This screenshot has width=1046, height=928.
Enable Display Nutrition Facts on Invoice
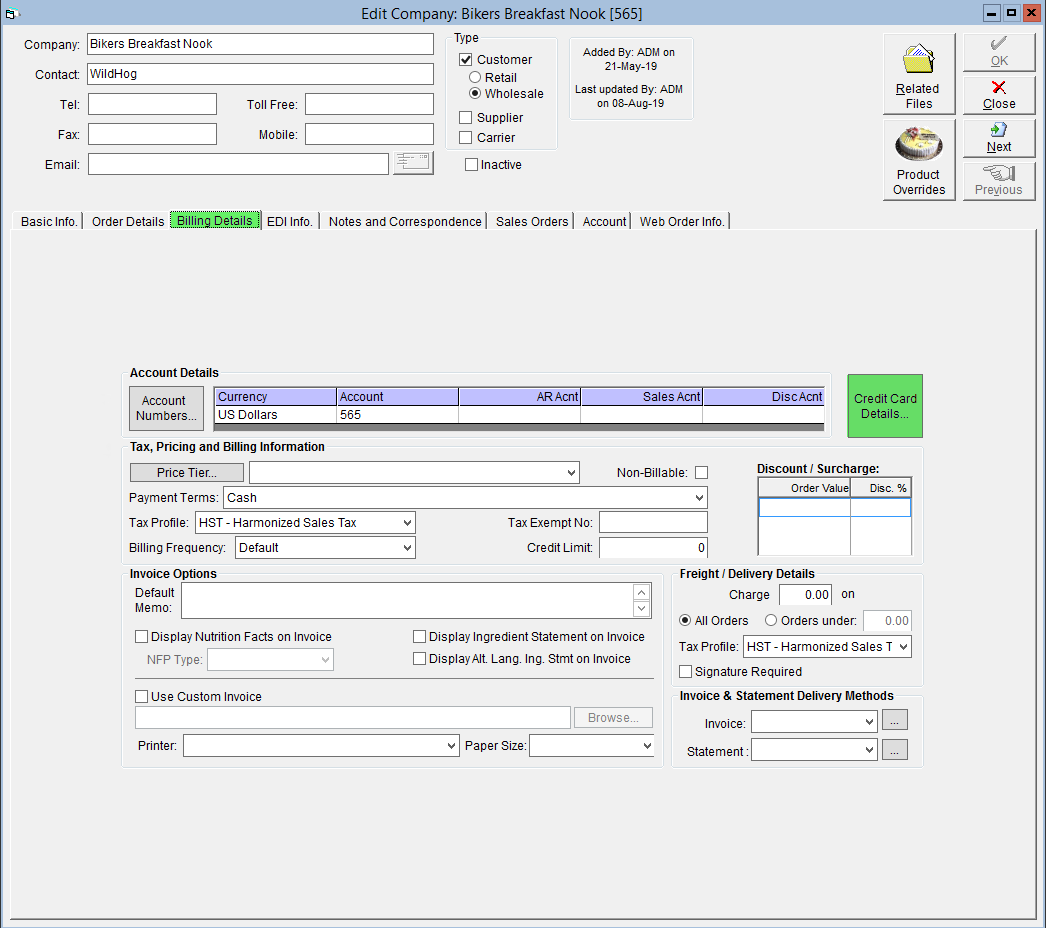point(141,636)
